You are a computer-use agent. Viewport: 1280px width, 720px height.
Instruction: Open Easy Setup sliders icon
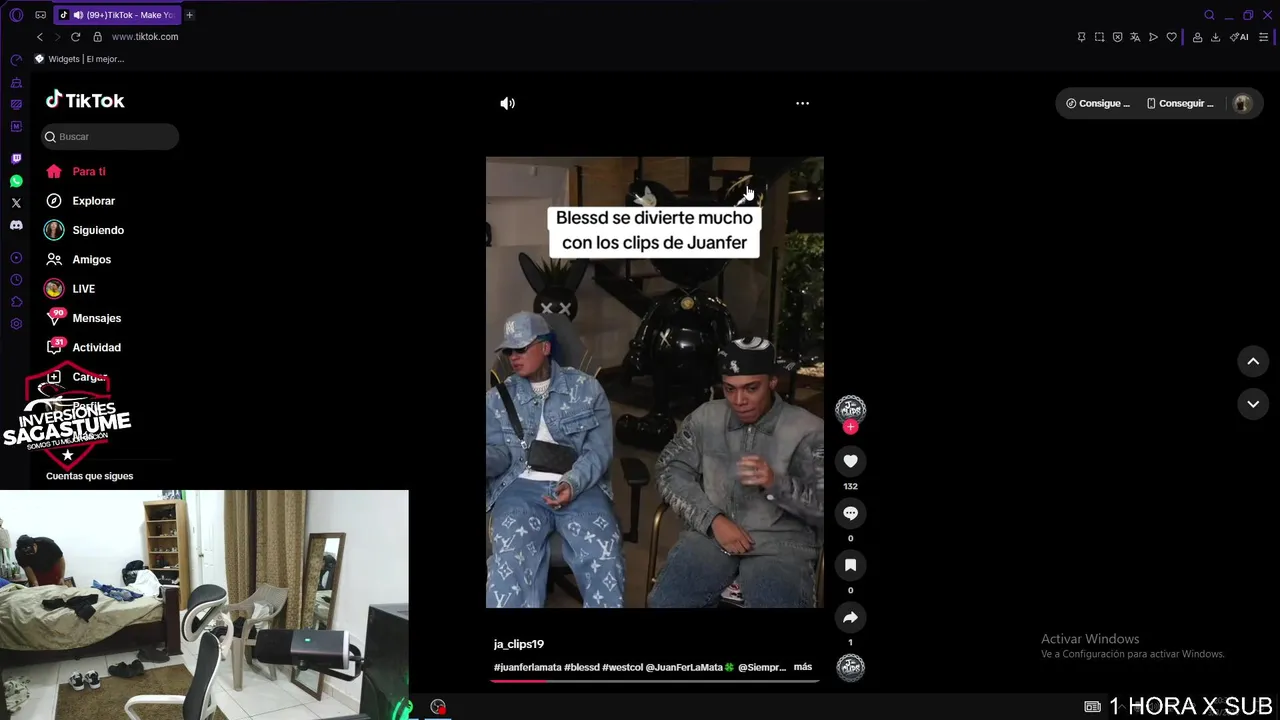[1264, 37]
